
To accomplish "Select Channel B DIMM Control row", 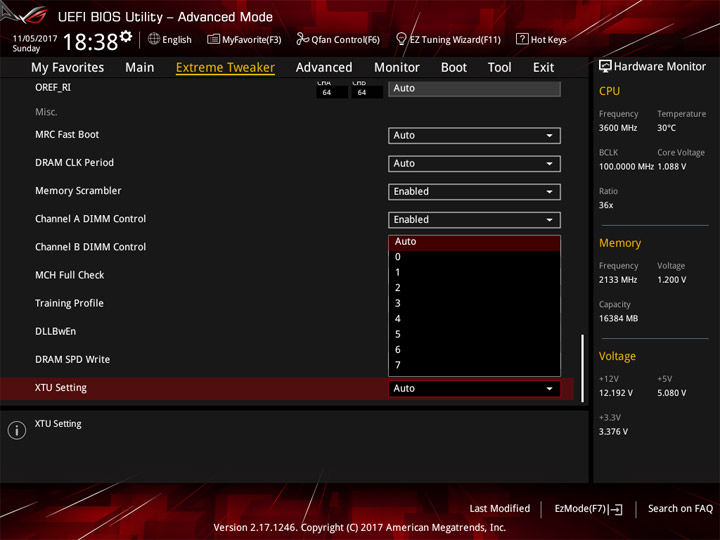I will pos(90,247).
